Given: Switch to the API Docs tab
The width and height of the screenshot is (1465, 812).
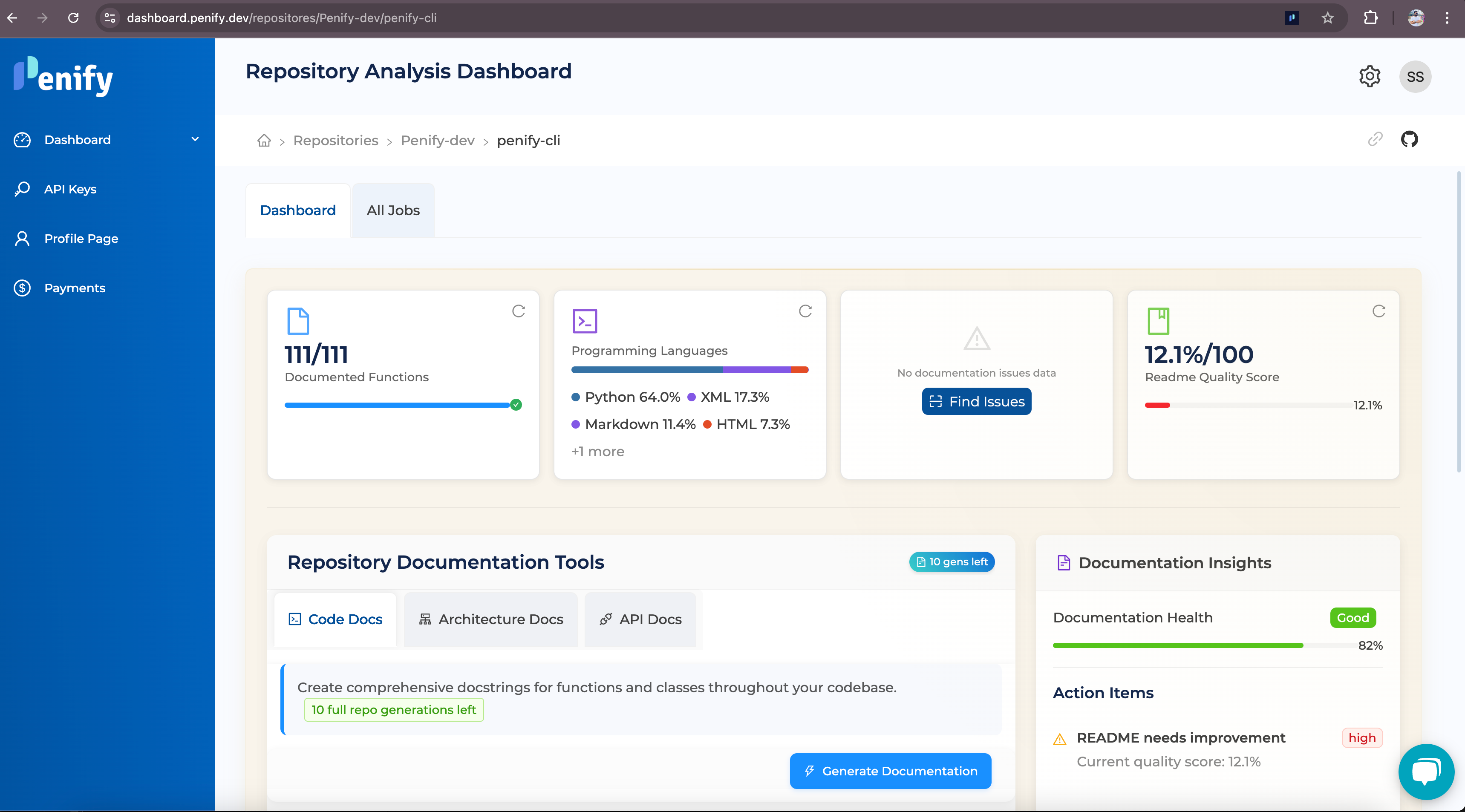Looking at the screenshot, I should point(640,619).
